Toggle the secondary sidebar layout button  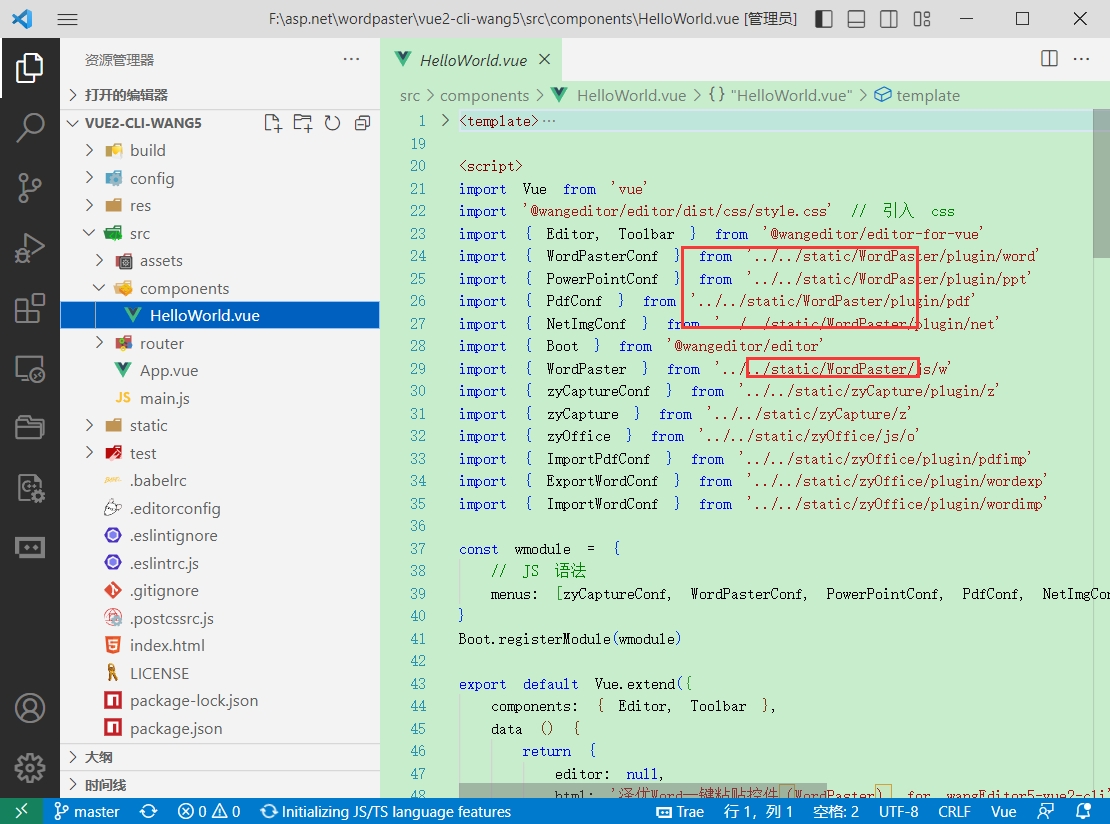point(888,19)
